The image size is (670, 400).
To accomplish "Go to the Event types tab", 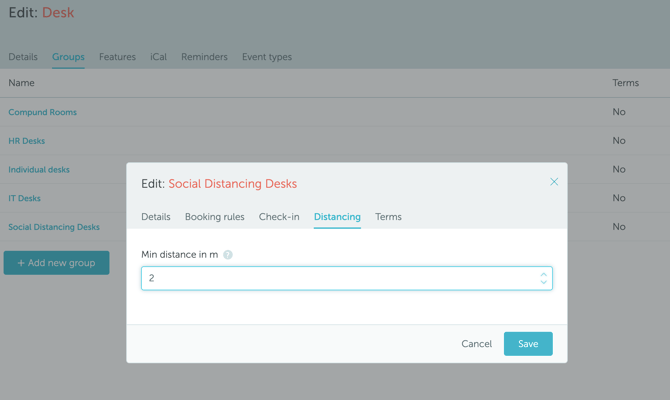I will click(x=267, y=57).
